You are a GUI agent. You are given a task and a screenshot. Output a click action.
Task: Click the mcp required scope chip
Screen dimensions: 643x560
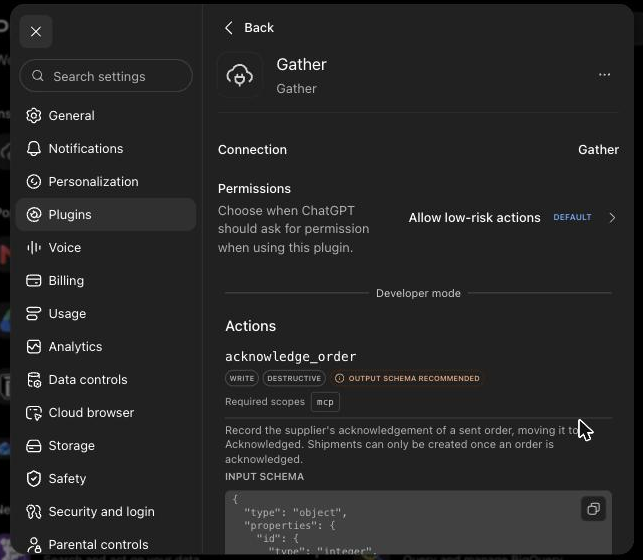325,402
